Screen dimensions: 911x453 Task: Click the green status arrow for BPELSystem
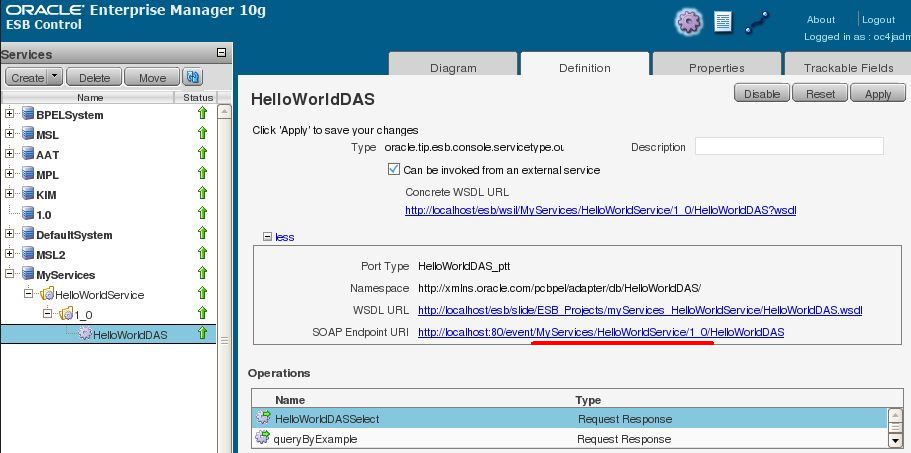click(202, 113)
